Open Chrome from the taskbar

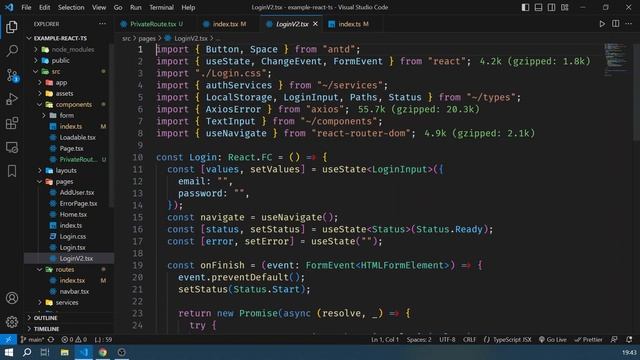(102, 352)
